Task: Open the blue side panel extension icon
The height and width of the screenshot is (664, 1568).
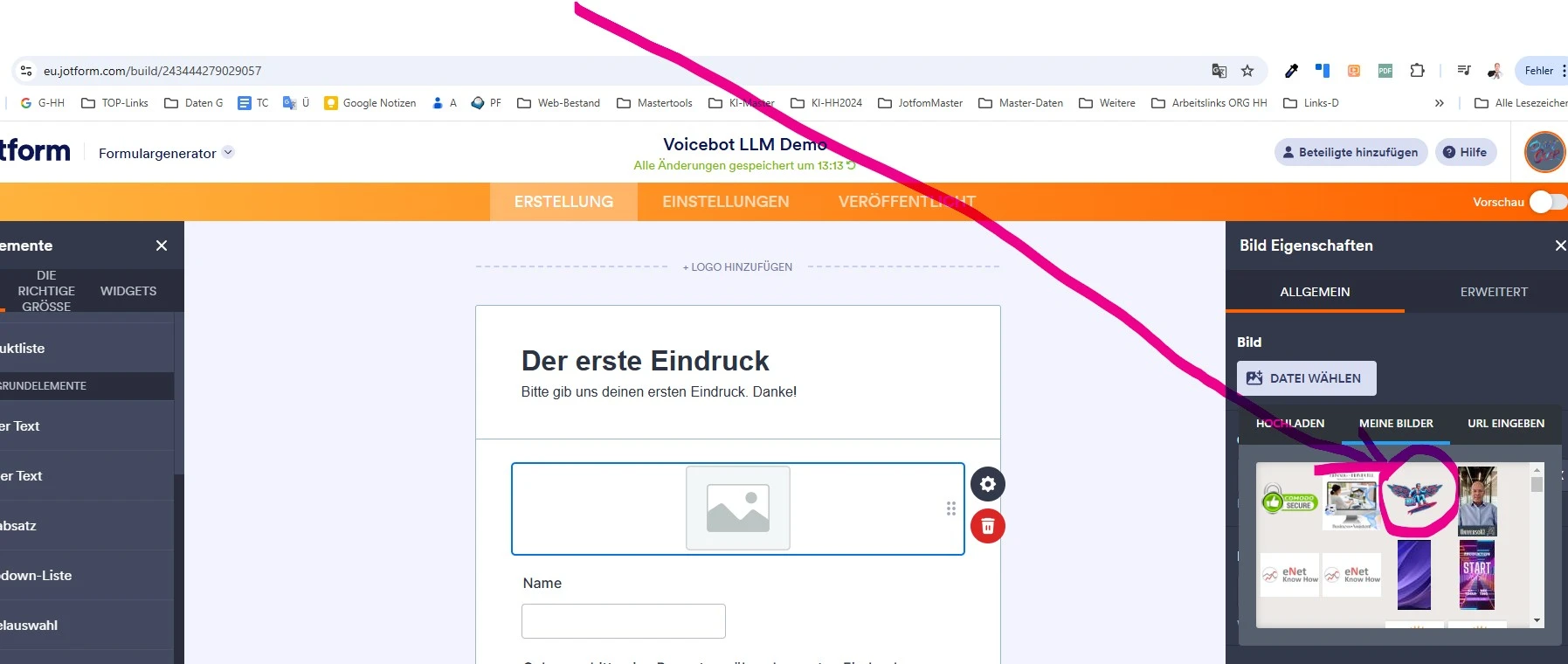Action: [x=1323, y=71]
